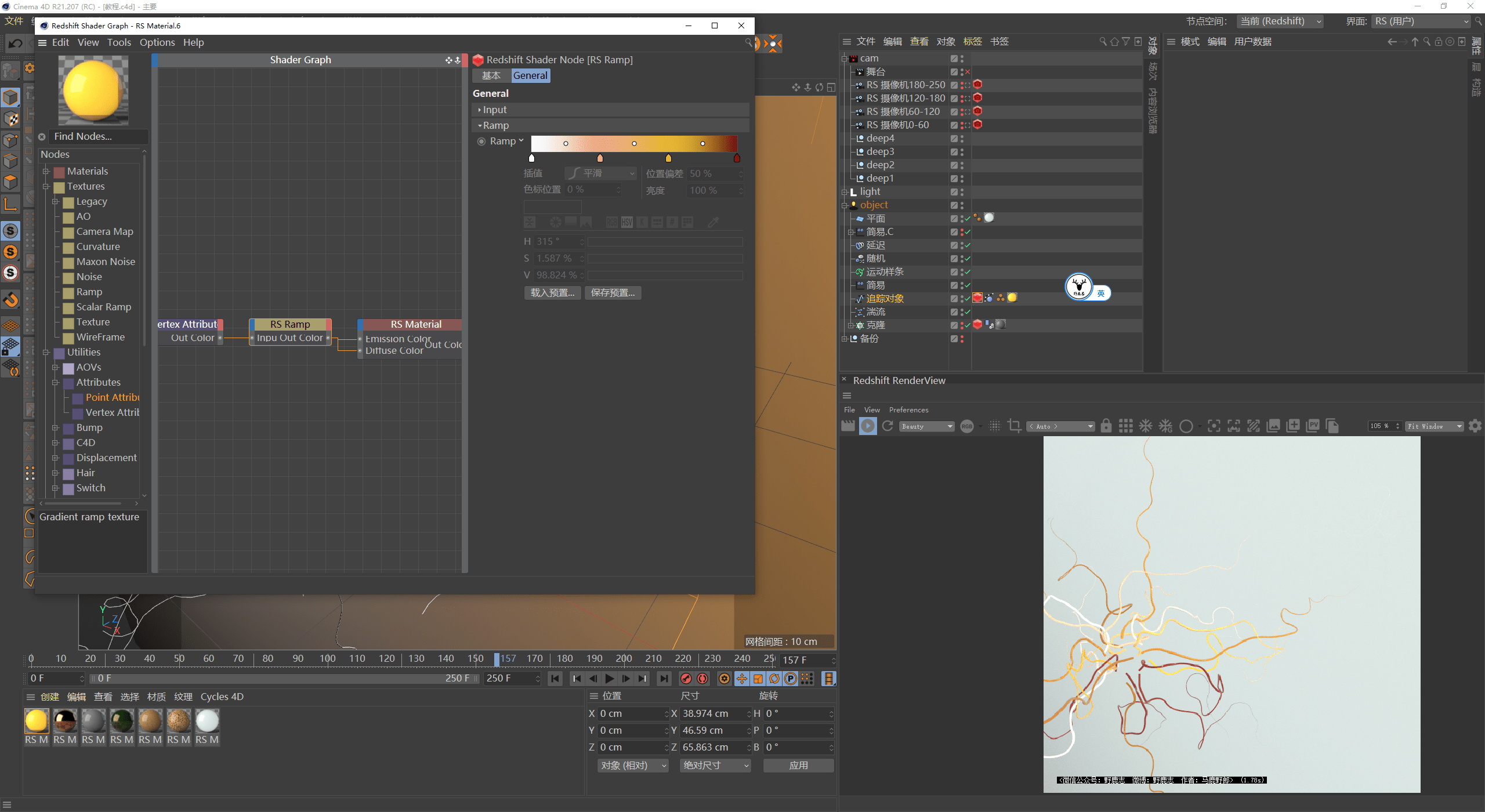Toggle visibility dots of deep4 layer
1485x812 pixels.
point(962,139)
